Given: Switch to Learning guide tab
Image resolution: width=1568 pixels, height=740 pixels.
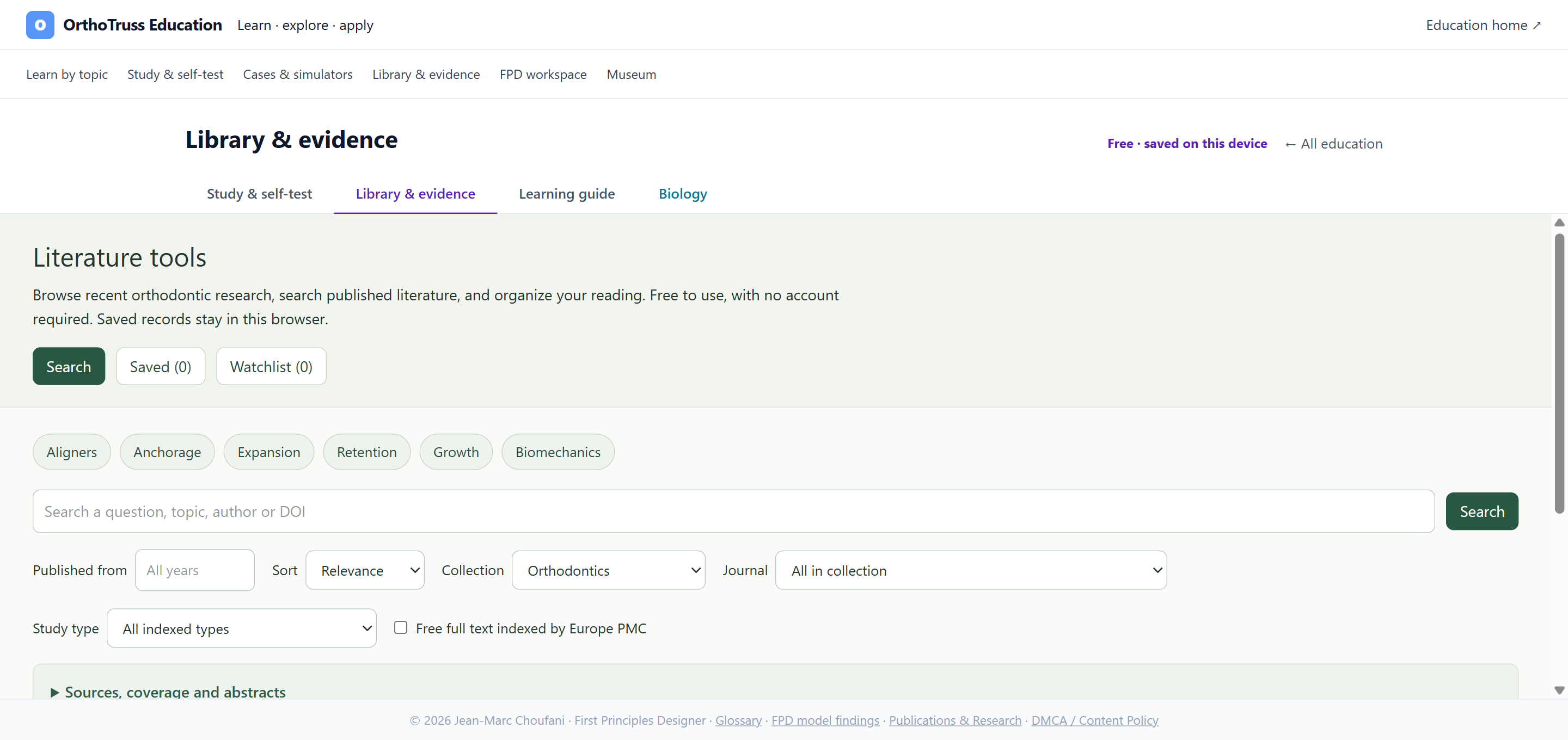Looking at the screenshot, I should tap(567, 194).
